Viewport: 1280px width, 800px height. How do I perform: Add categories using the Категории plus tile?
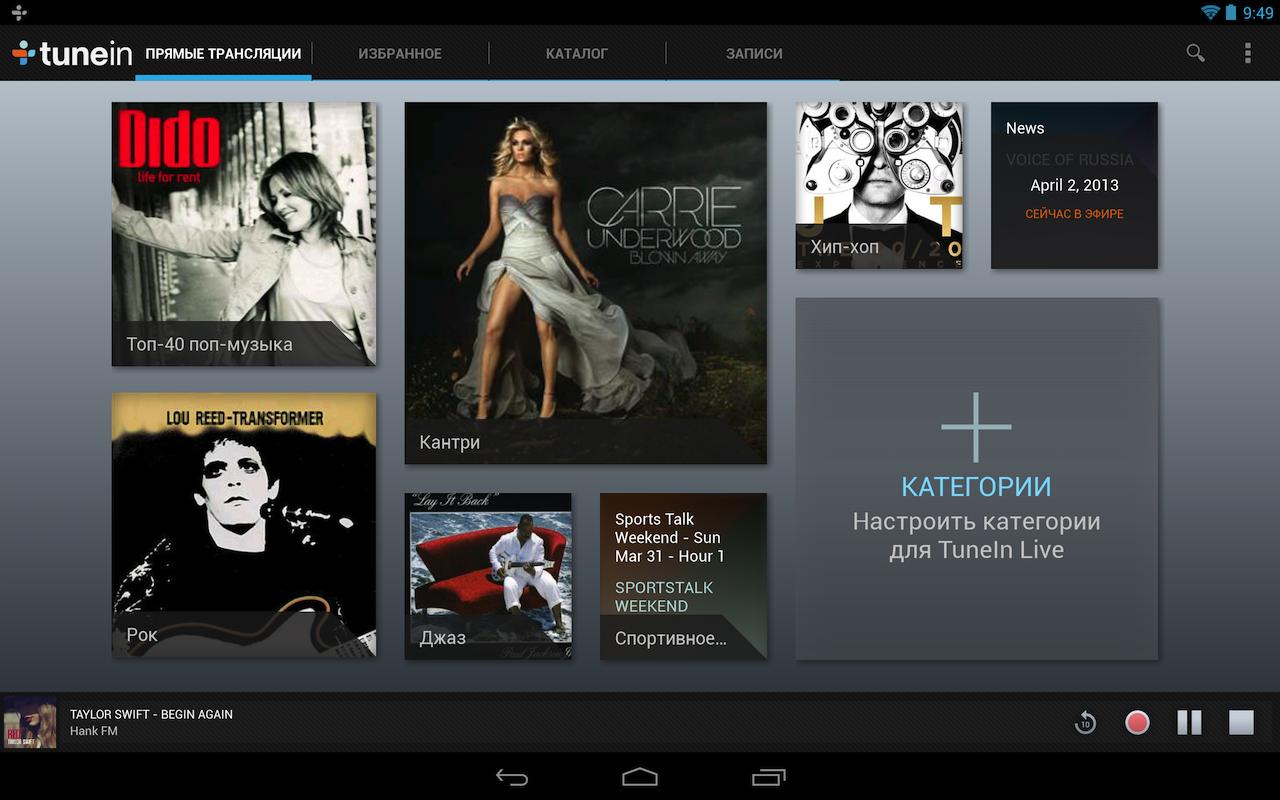click(x=977, y=478)
